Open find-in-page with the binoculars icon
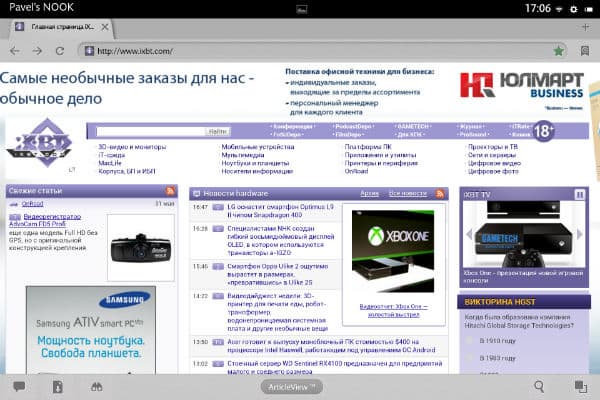600x400 pixels. [97, 387]
